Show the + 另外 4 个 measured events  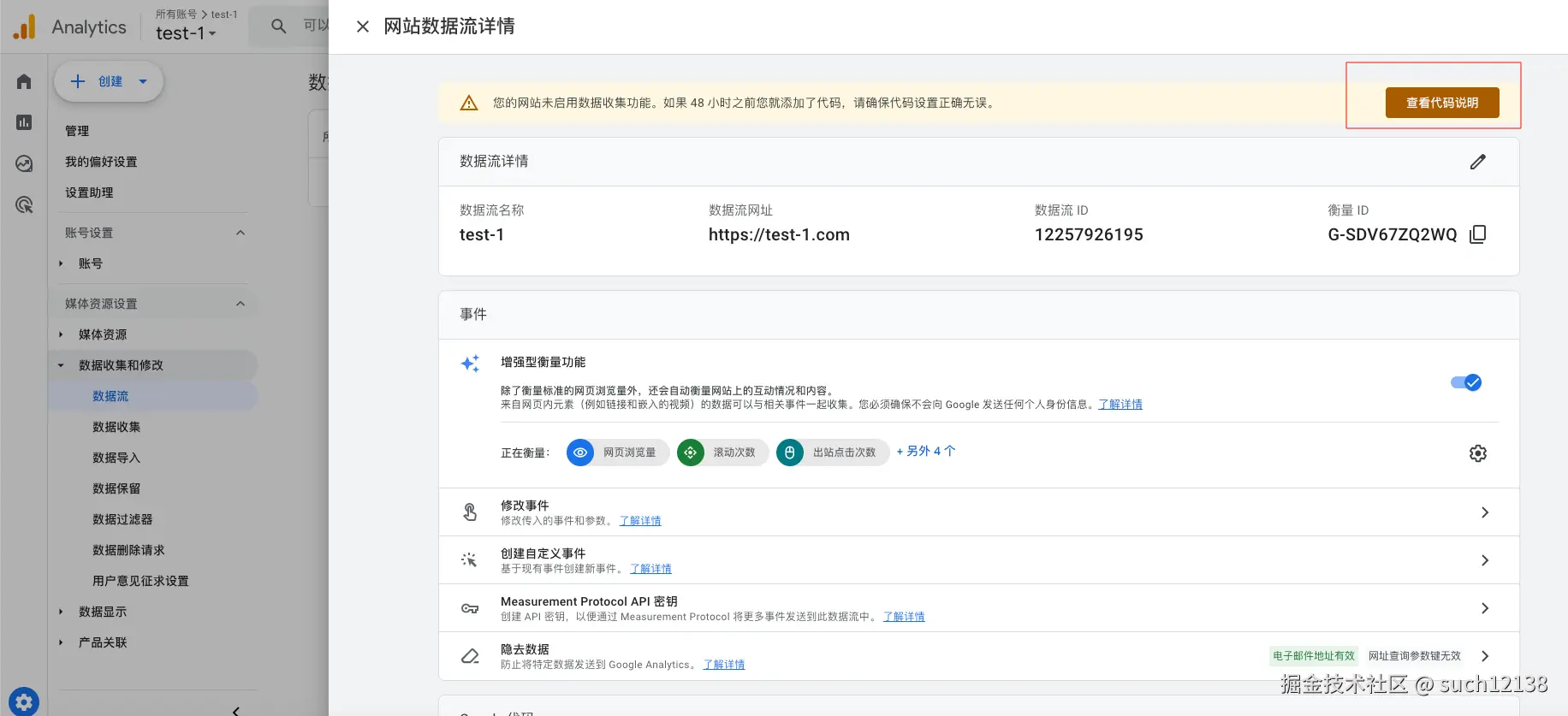(926, 451)
